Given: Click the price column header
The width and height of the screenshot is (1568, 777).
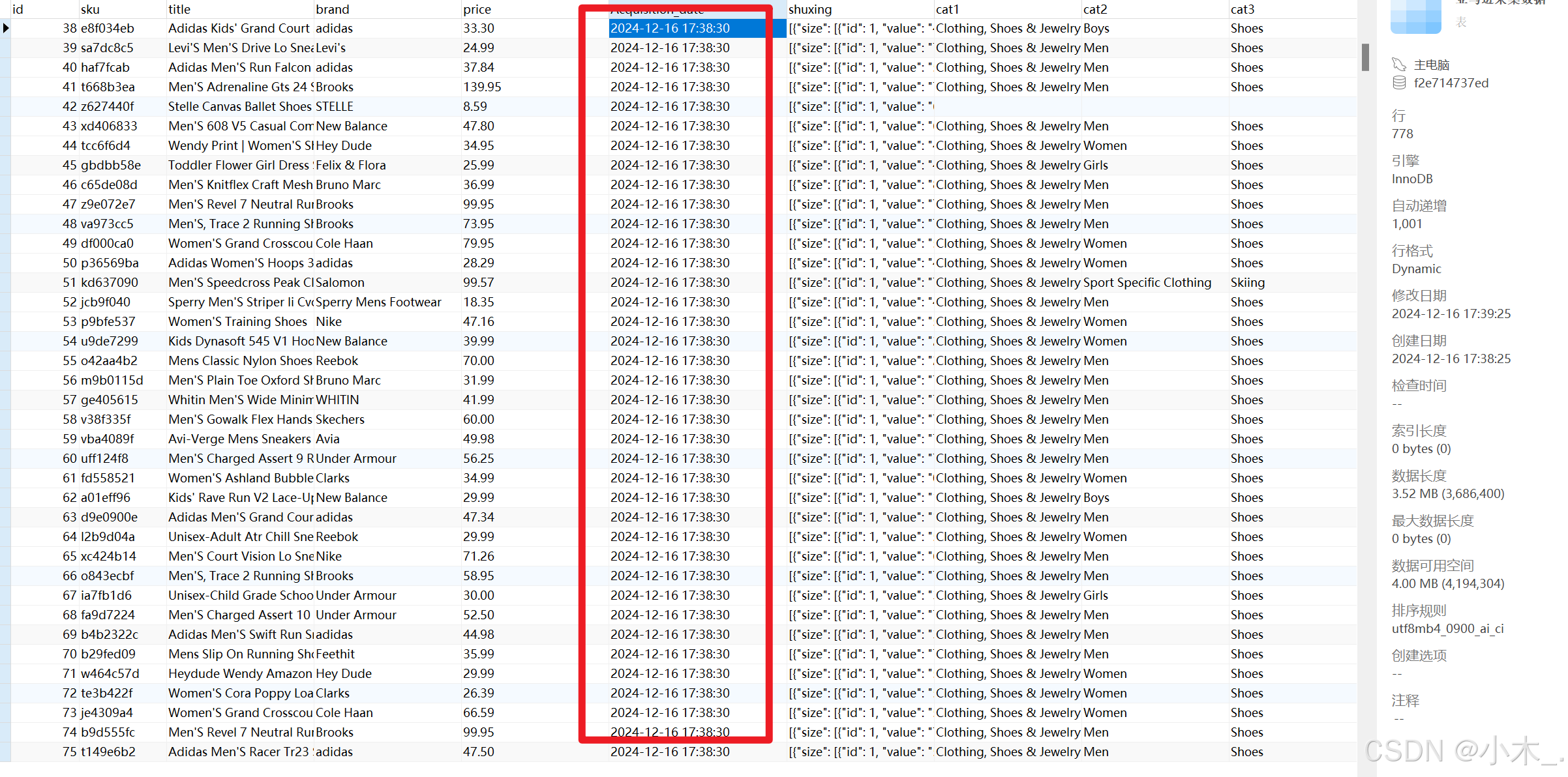Looking at the screenshot, I should [x=477, y=9].
